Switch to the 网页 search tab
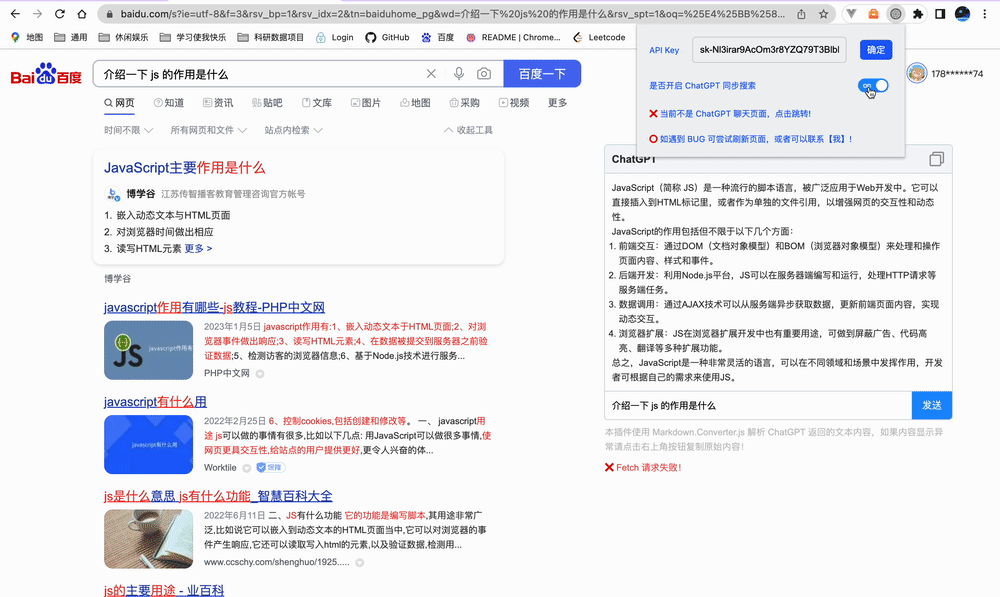 (x=119, y=103)
